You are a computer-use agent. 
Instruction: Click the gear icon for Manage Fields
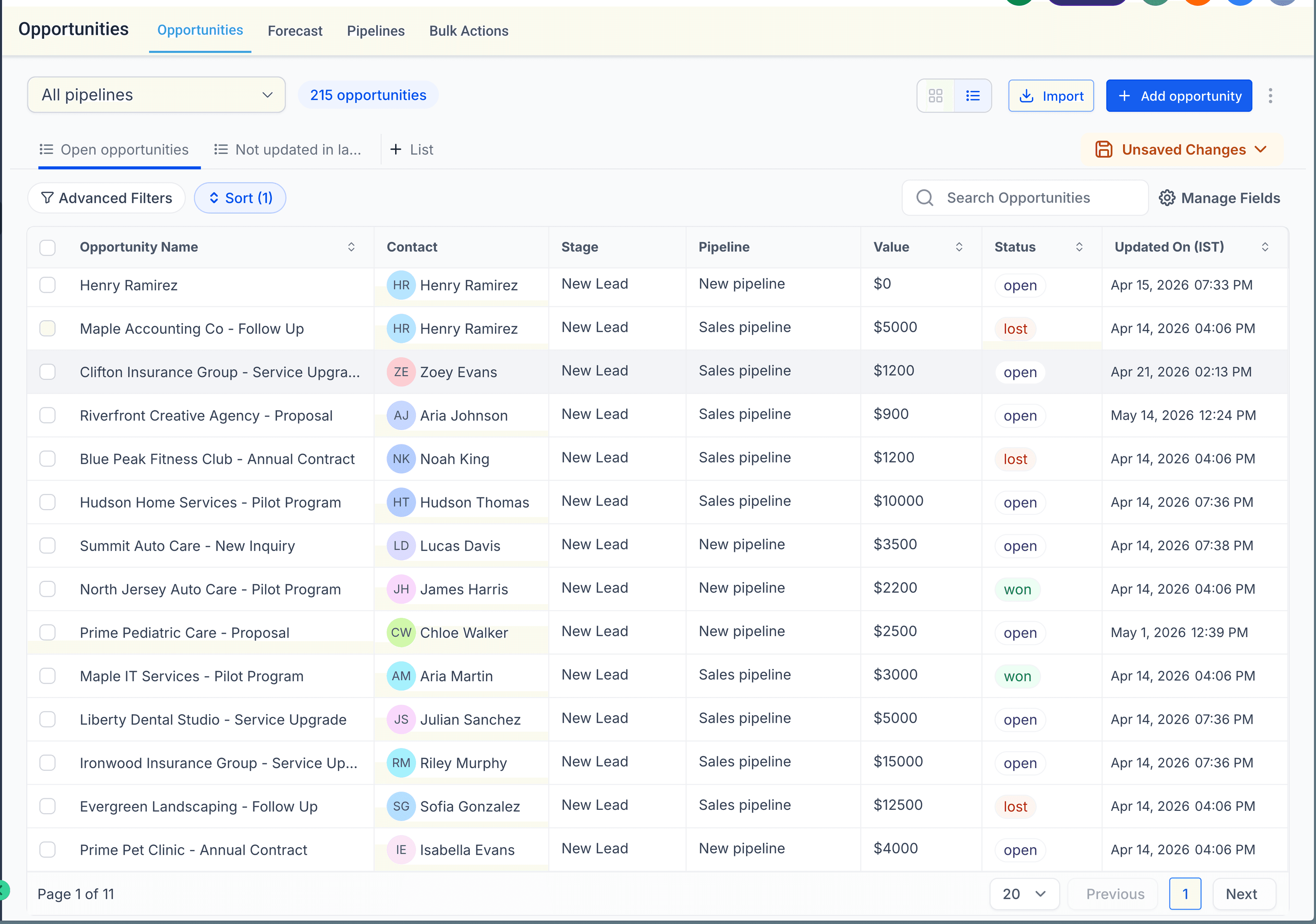click(x=1167, y=198)
